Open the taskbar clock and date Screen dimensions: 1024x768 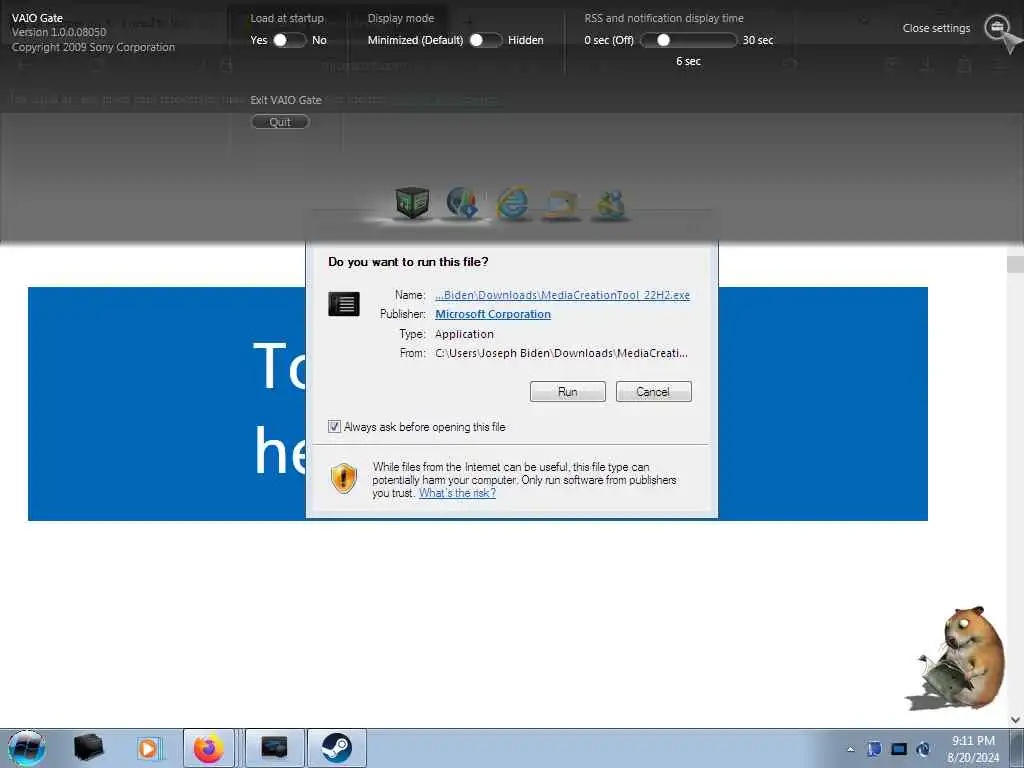pyautogui.click(x=973, y=749)
